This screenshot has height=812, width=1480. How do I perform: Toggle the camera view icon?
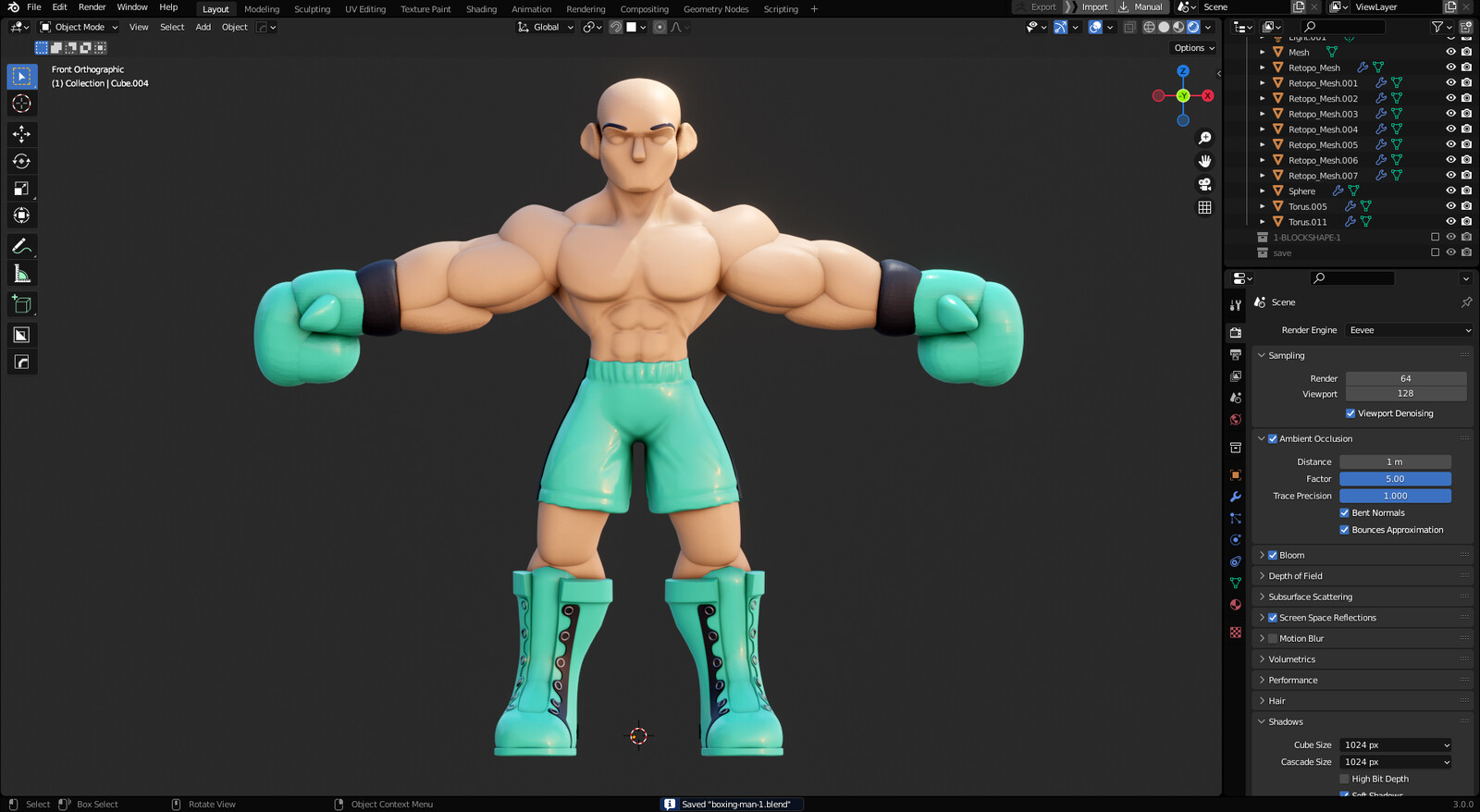click(x=1204, y=184)
